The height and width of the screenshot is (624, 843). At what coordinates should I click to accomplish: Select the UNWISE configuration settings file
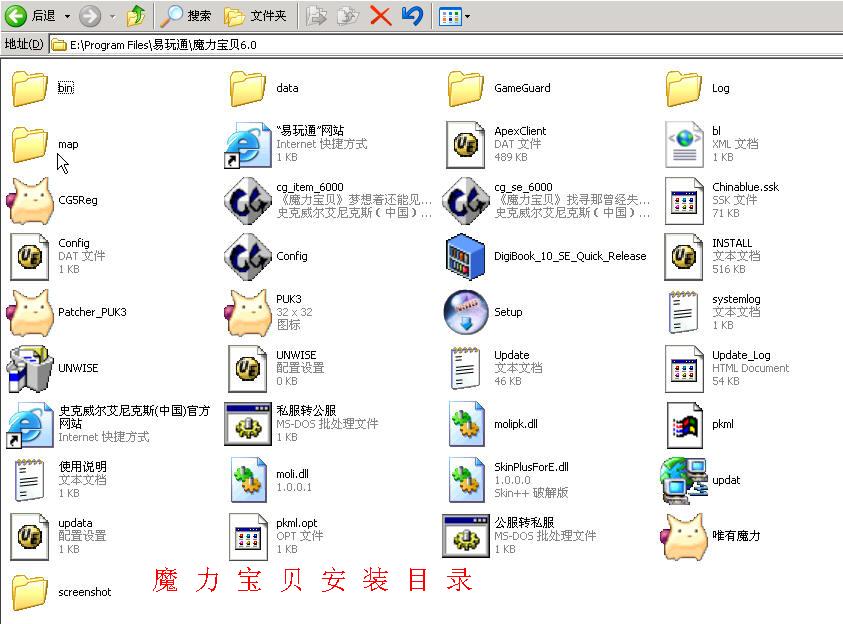[x=276, y=368]
